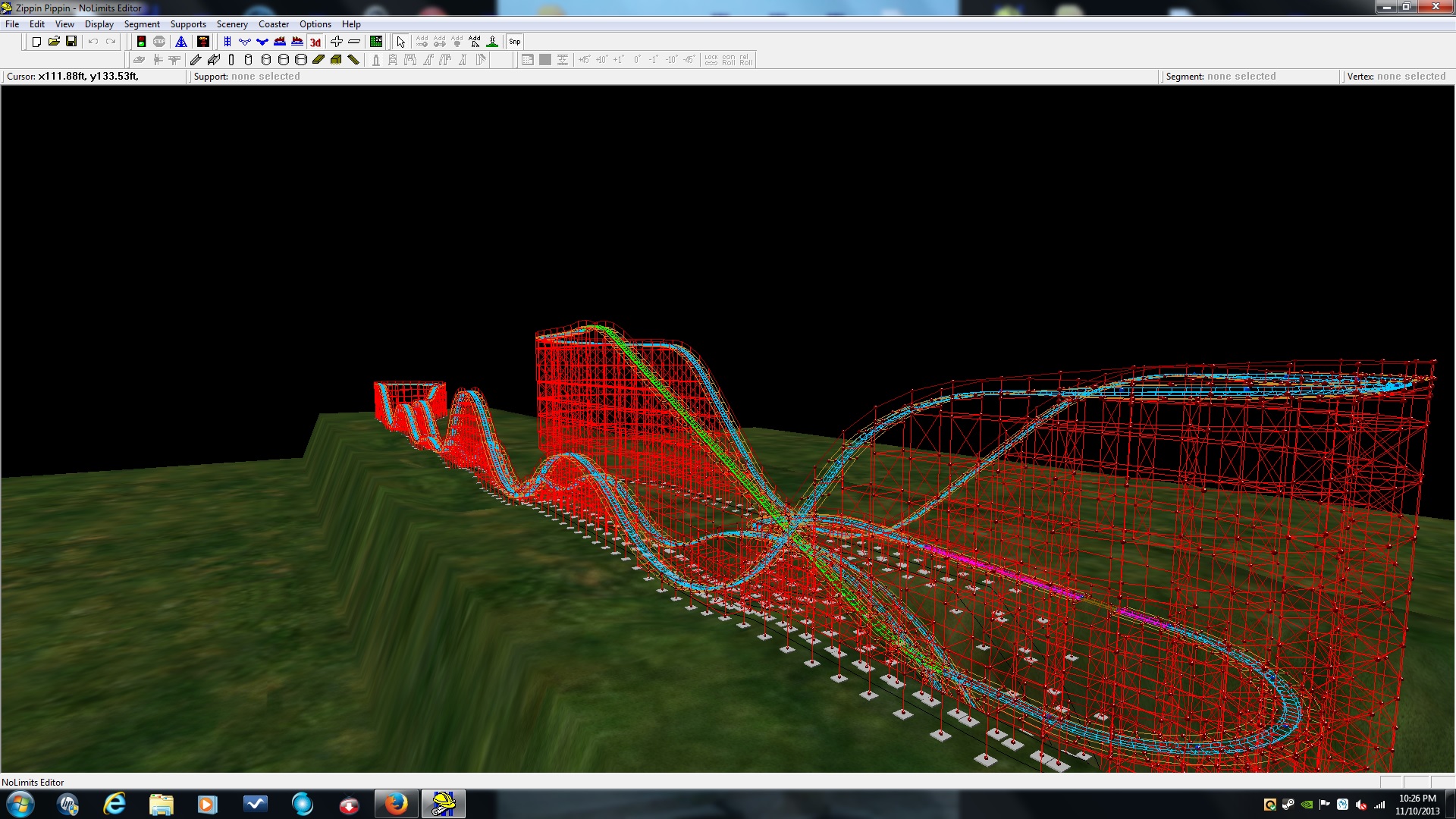Undo the last edit

(x=93, y=42)
